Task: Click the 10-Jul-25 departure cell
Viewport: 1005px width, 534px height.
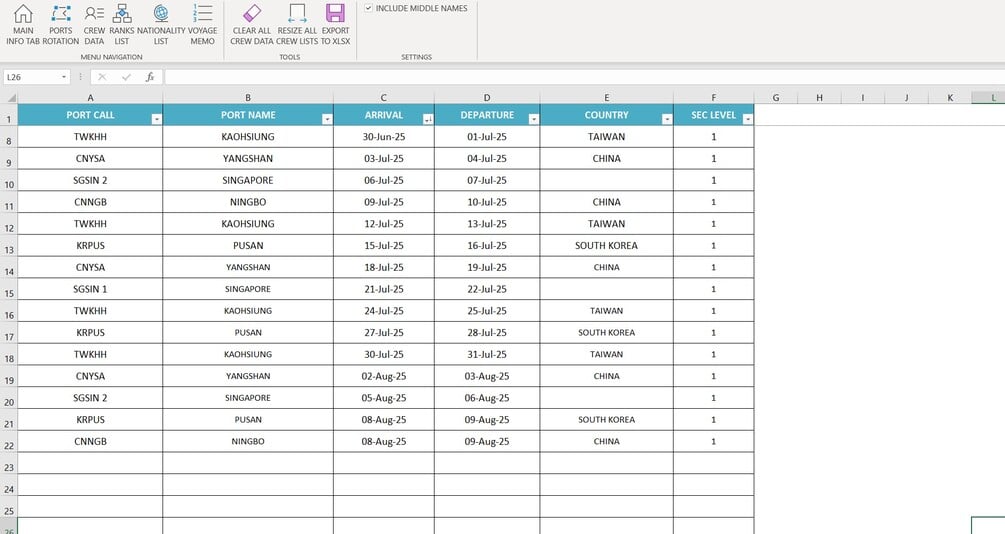Action: 487,202
